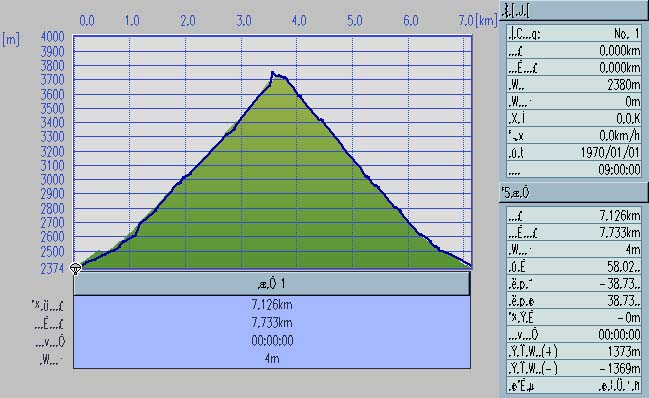The height and width of the screenshot is (398, 649).
Task: Select the section 1 header bar below chart
Action: coord(272,284)
